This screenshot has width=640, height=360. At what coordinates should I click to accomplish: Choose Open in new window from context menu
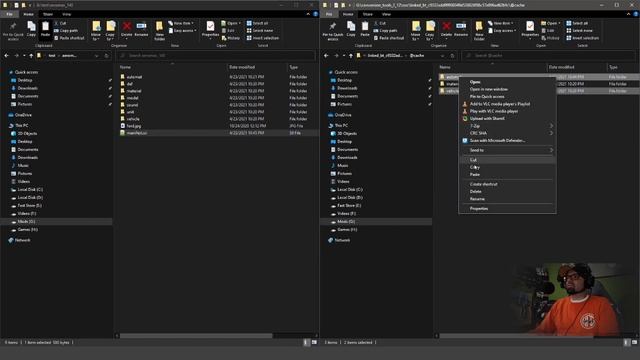tap(507, 89)
